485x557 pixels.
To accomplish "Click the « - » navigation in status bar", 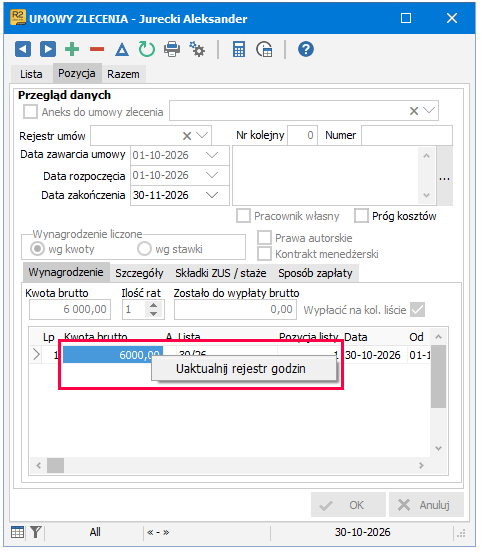I will point(158,532).
